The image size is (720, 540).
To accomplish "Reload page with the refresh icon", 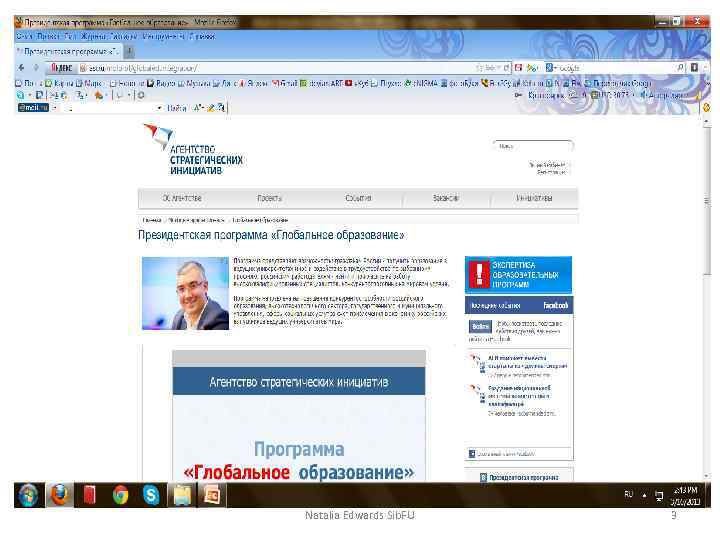I will click(506, 68).
